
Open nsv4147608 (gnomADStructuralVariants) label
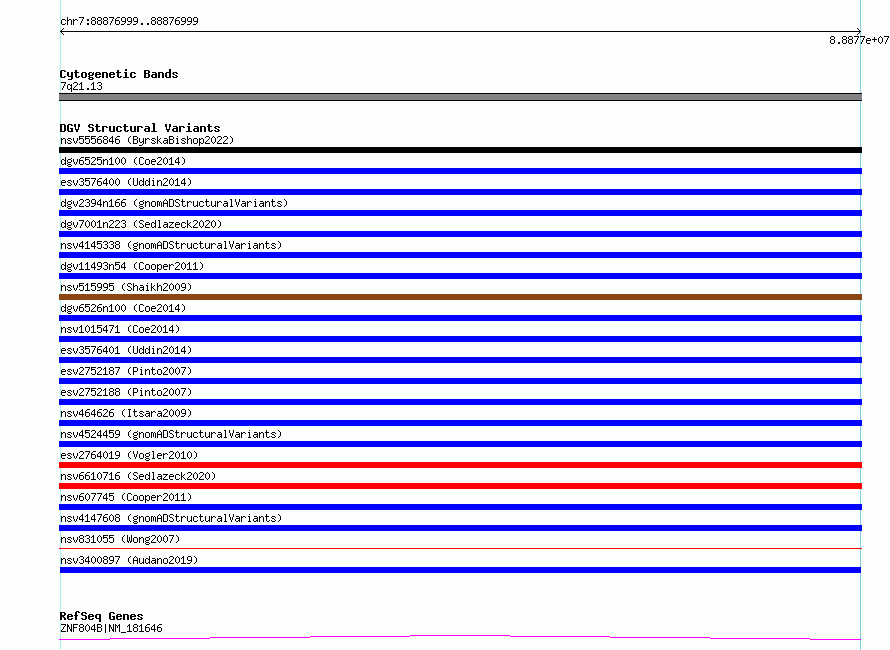(171, 518)
